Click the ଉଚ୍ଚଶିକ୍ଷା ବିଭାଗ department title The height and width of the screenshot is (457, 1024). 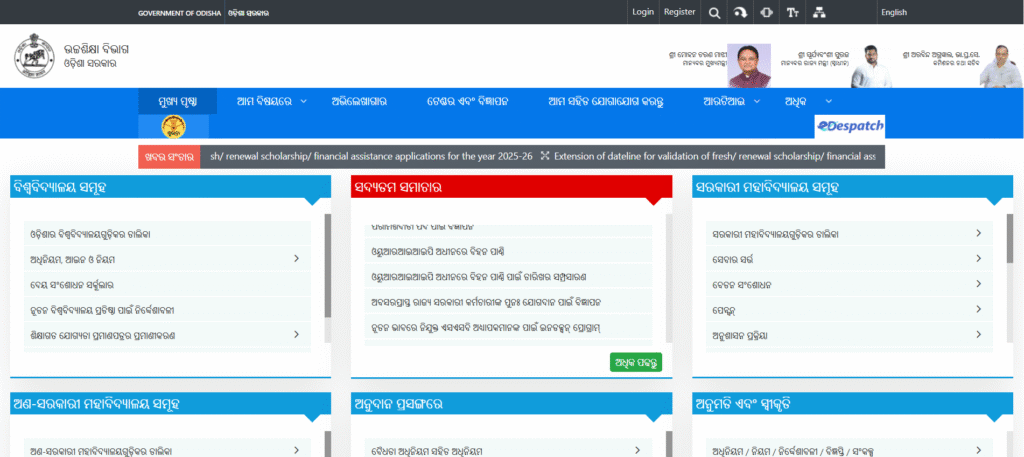pyautogui.click(x=97, y=50)
